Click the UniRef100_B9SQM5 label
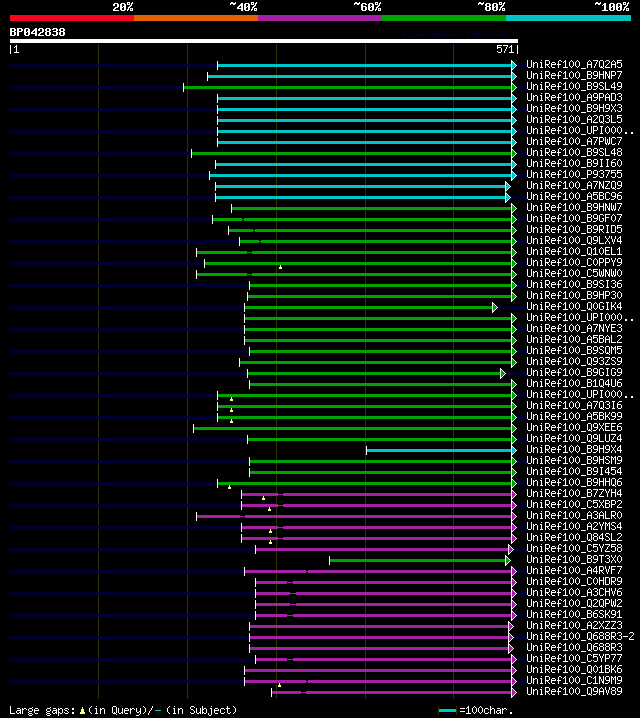The height and width of the screenshot is (718, 640). pyautogui.click(x=574, y=350)
